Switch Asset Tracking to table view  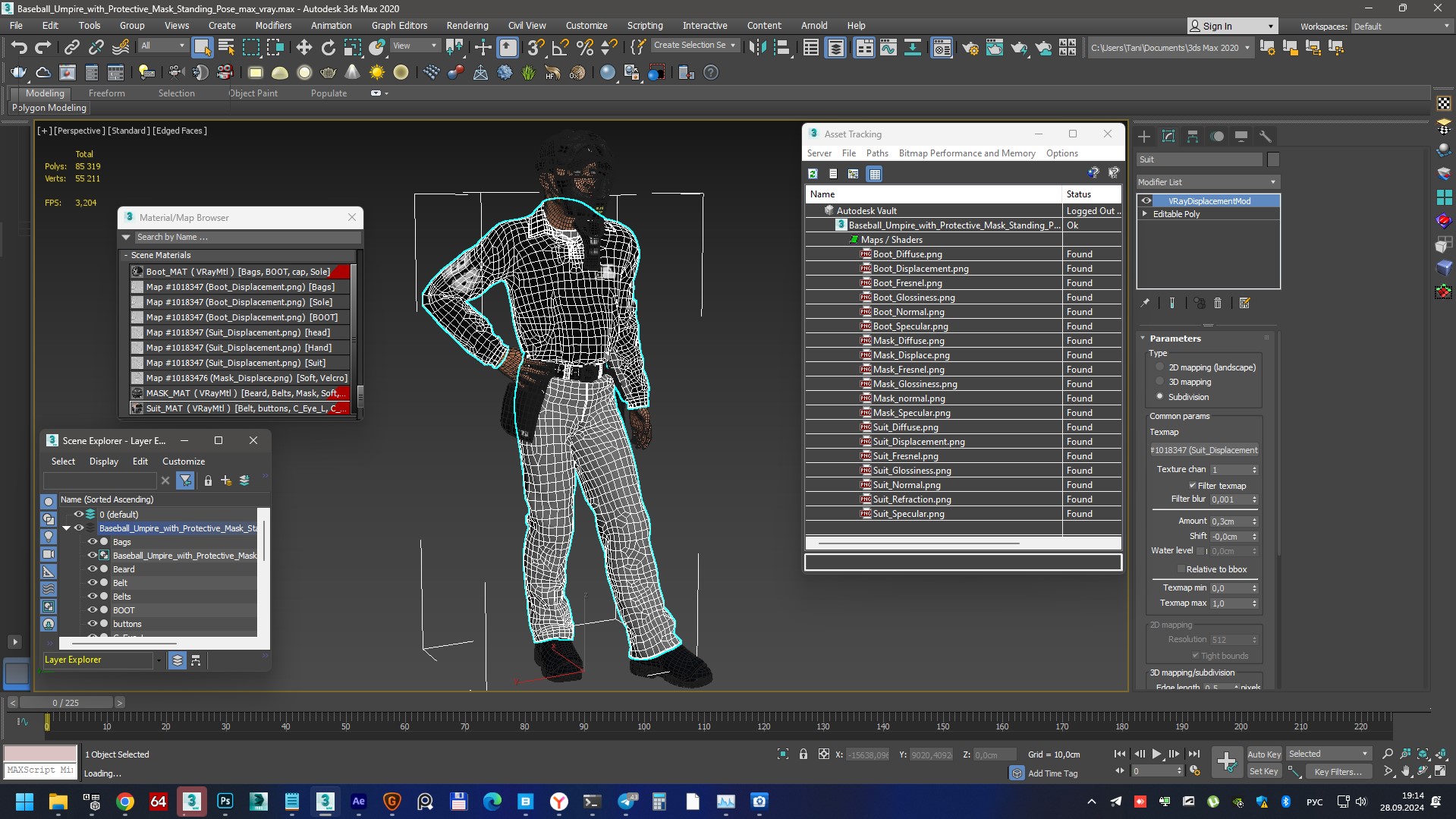click(875, 174)
